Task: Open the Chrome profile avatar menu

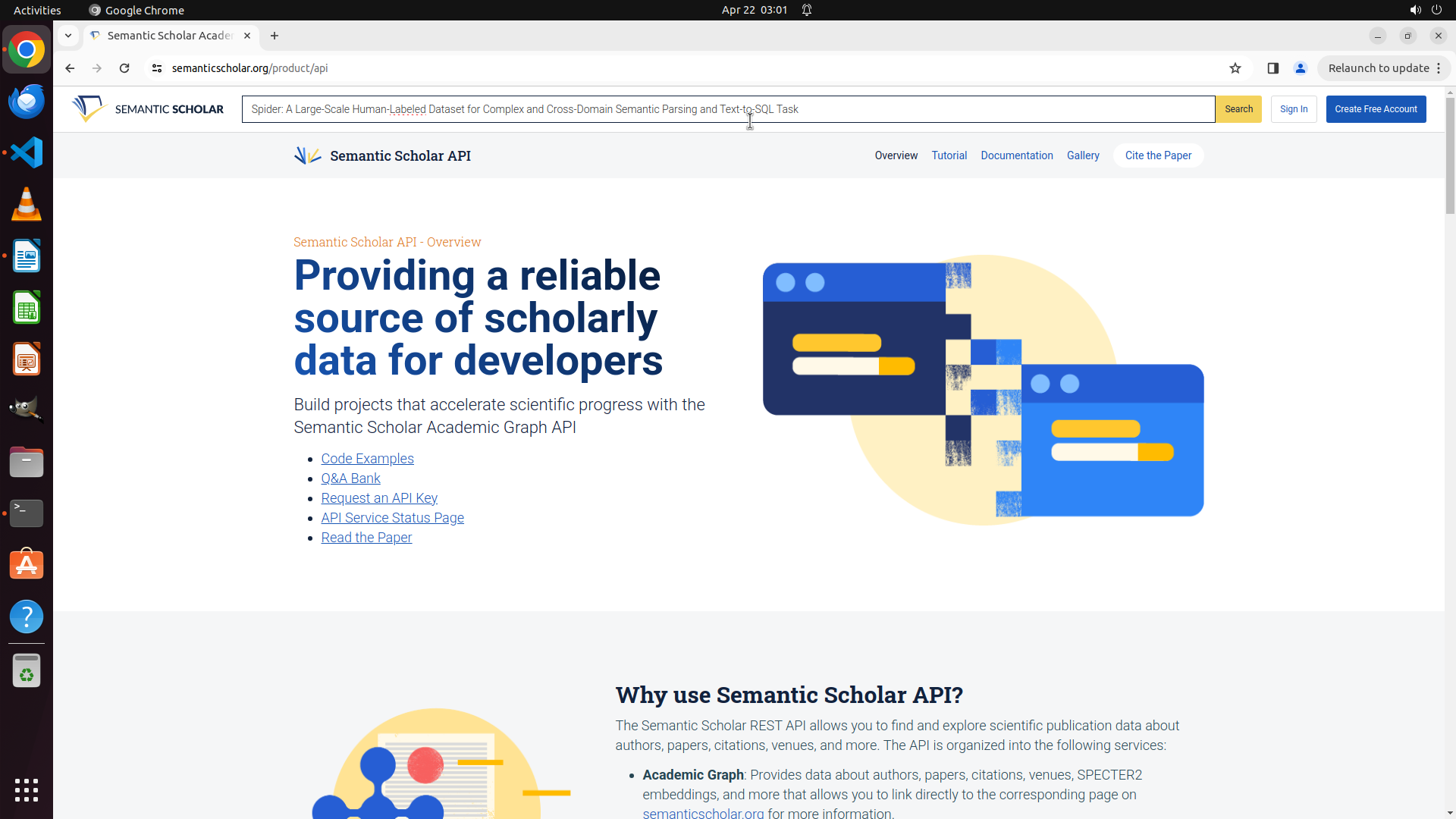Action: tap(1301, 68)
